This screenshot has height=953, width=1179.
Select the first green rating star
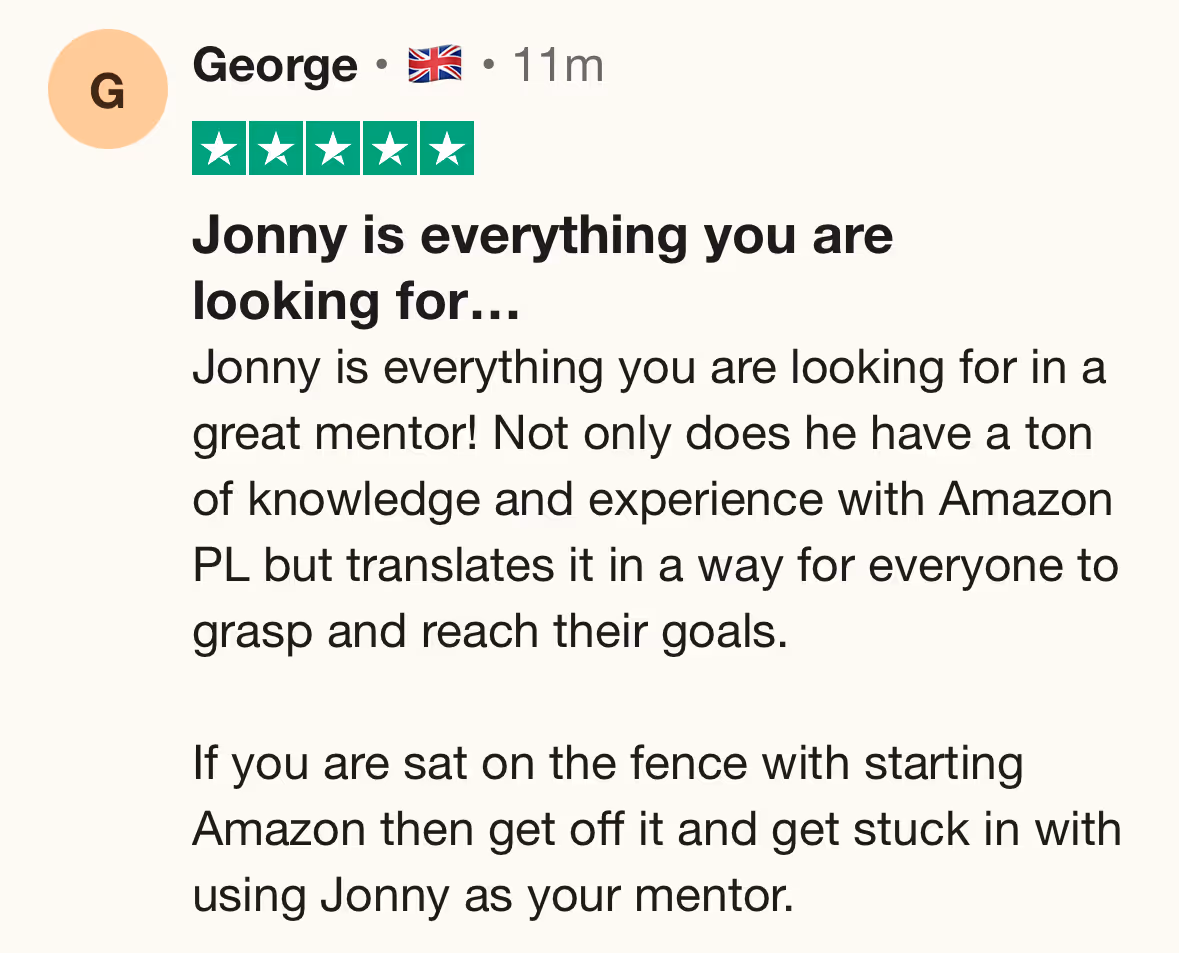coord(219,148)
